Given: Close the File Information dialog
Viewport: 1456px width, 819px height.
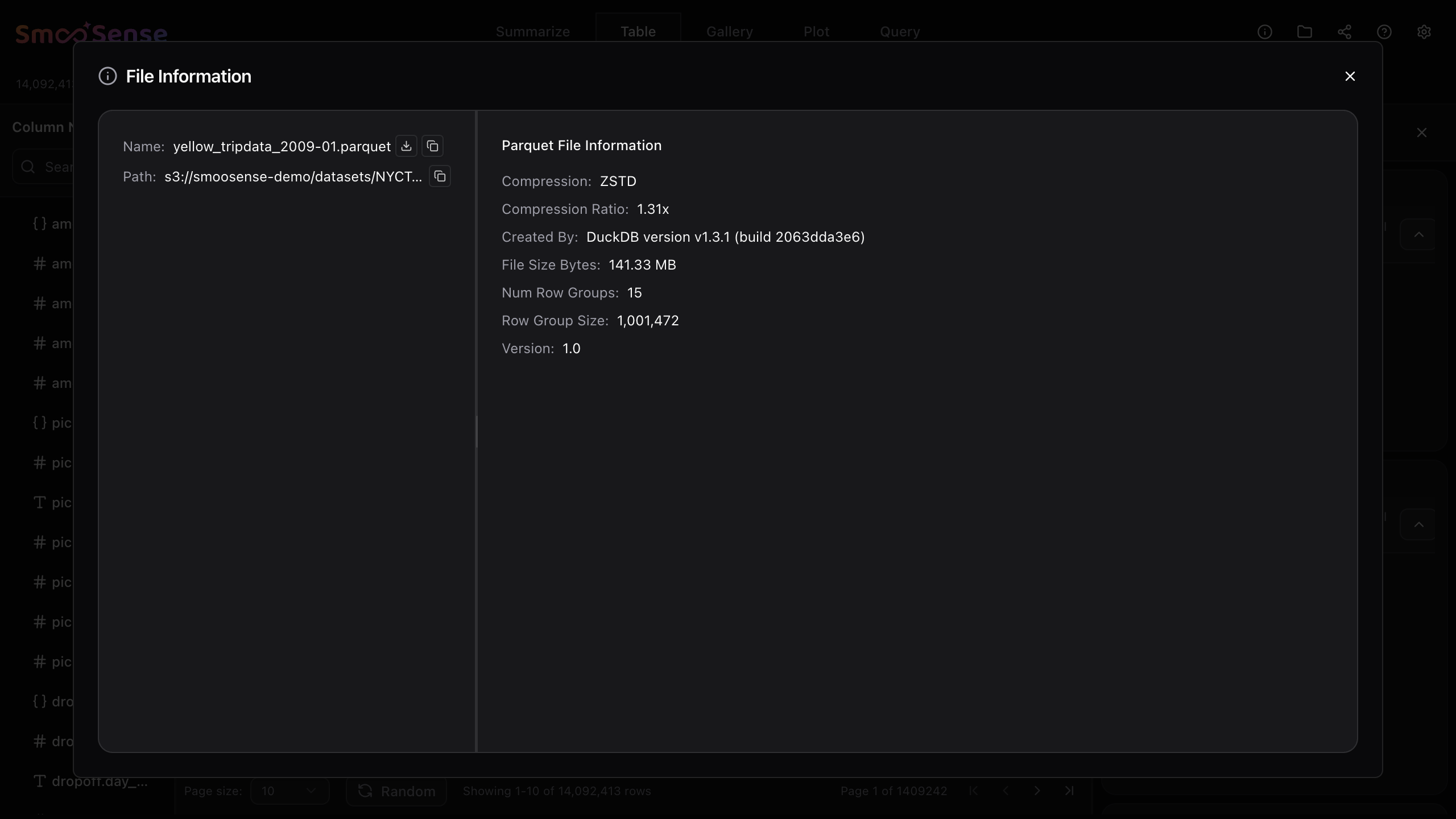Looking at the screenshot, I should tap(1350, 76).
